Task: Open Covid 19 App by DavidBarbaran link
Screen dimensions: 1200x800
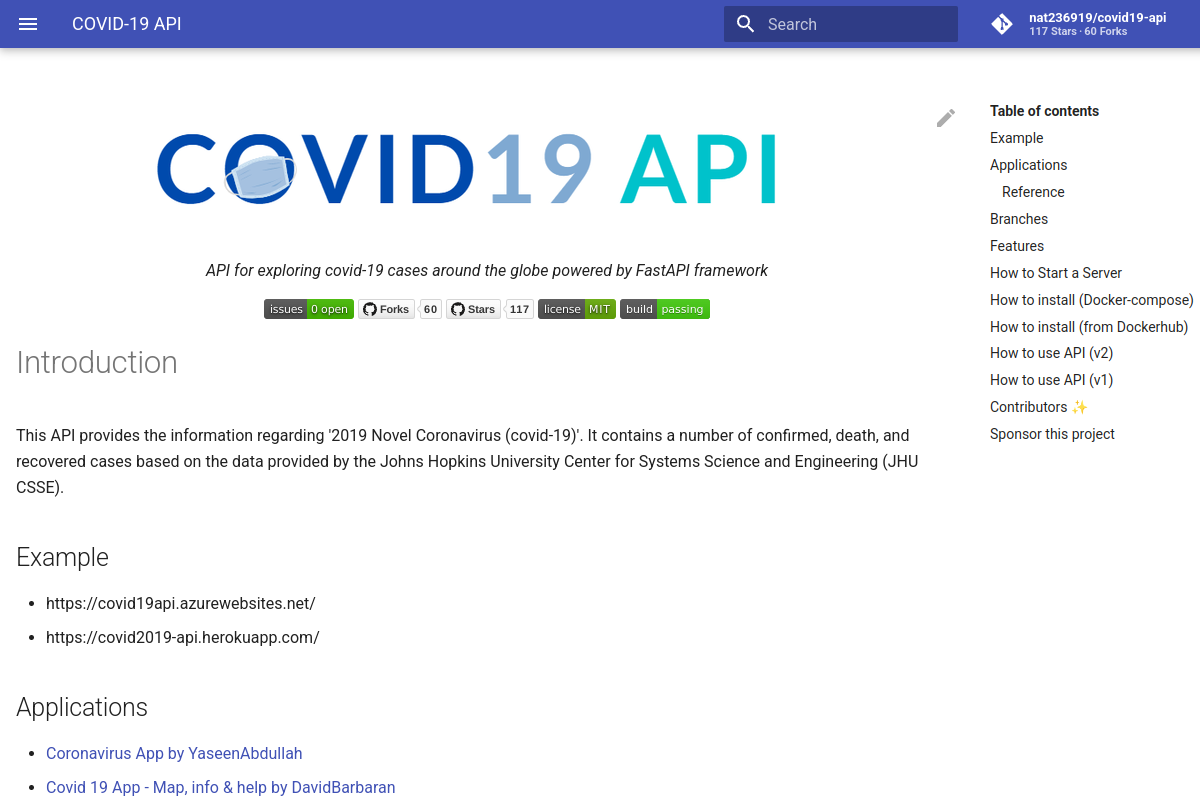Action: [221, 788]
